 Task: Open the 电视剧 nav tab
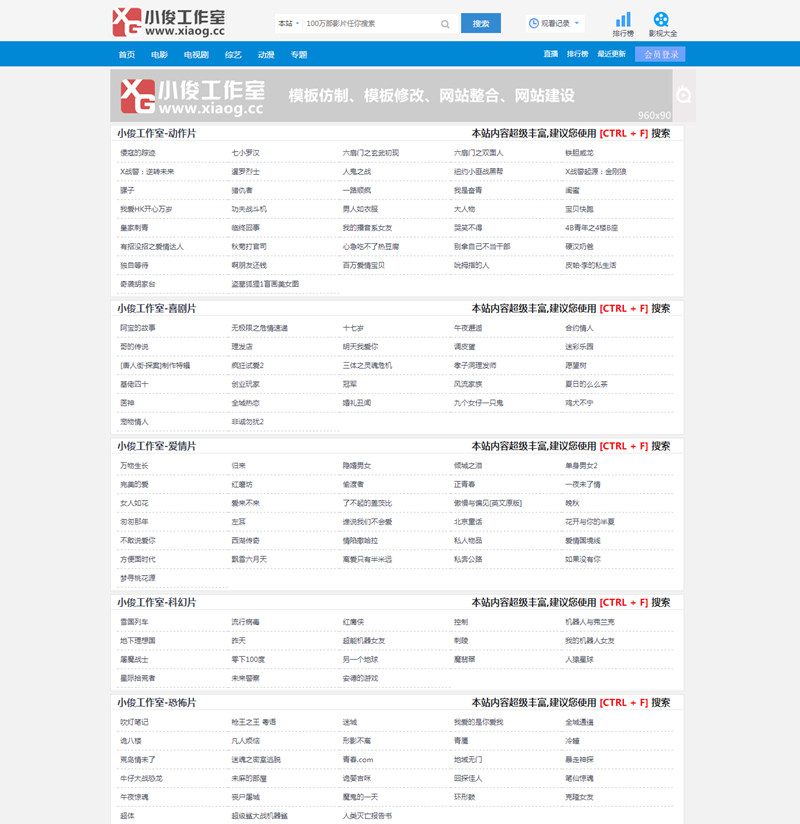[x=196, y=55]
